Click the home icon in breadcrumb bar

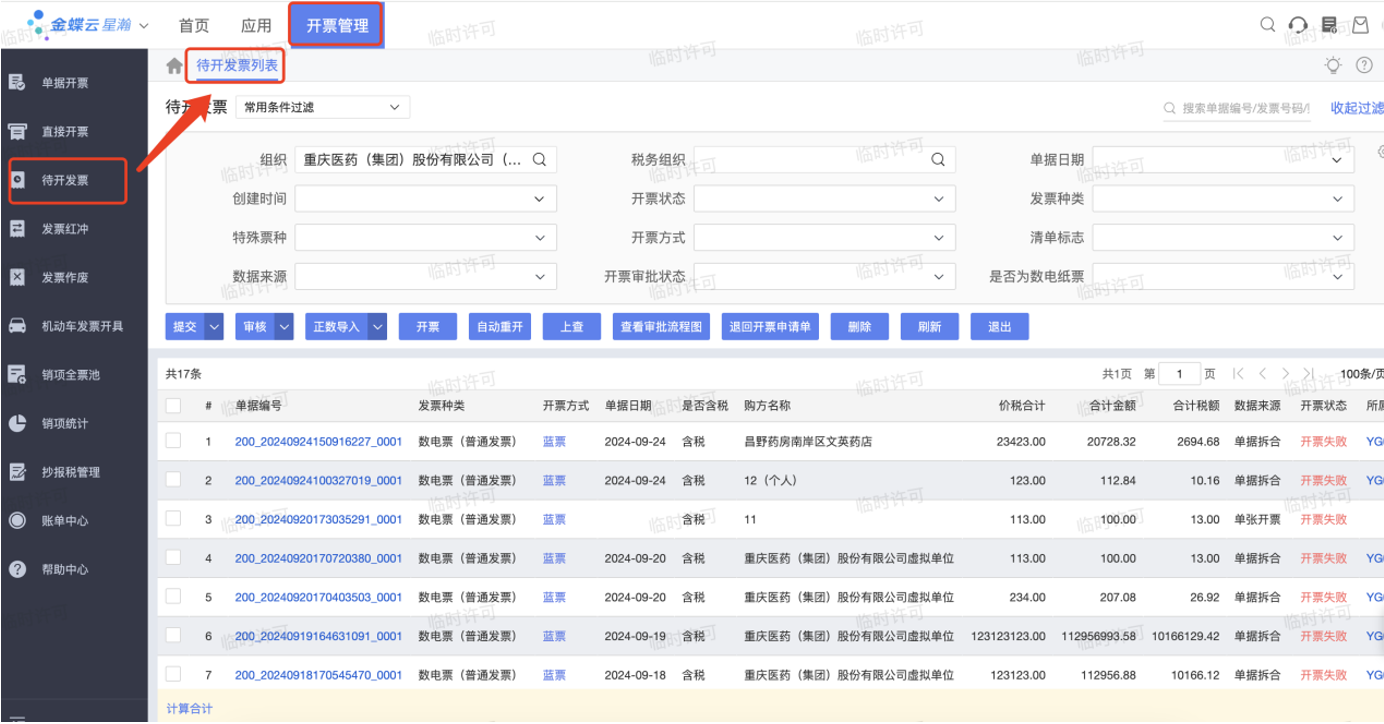(x=174, y=66)
